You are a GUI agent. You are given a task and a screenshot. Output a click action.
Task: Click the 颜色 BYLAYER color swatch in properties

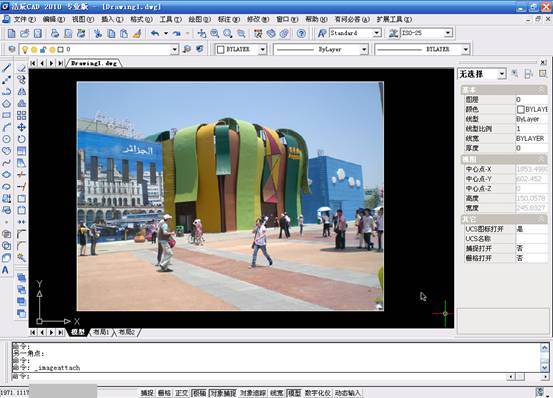pyautogui.click(x=520, y=109)
